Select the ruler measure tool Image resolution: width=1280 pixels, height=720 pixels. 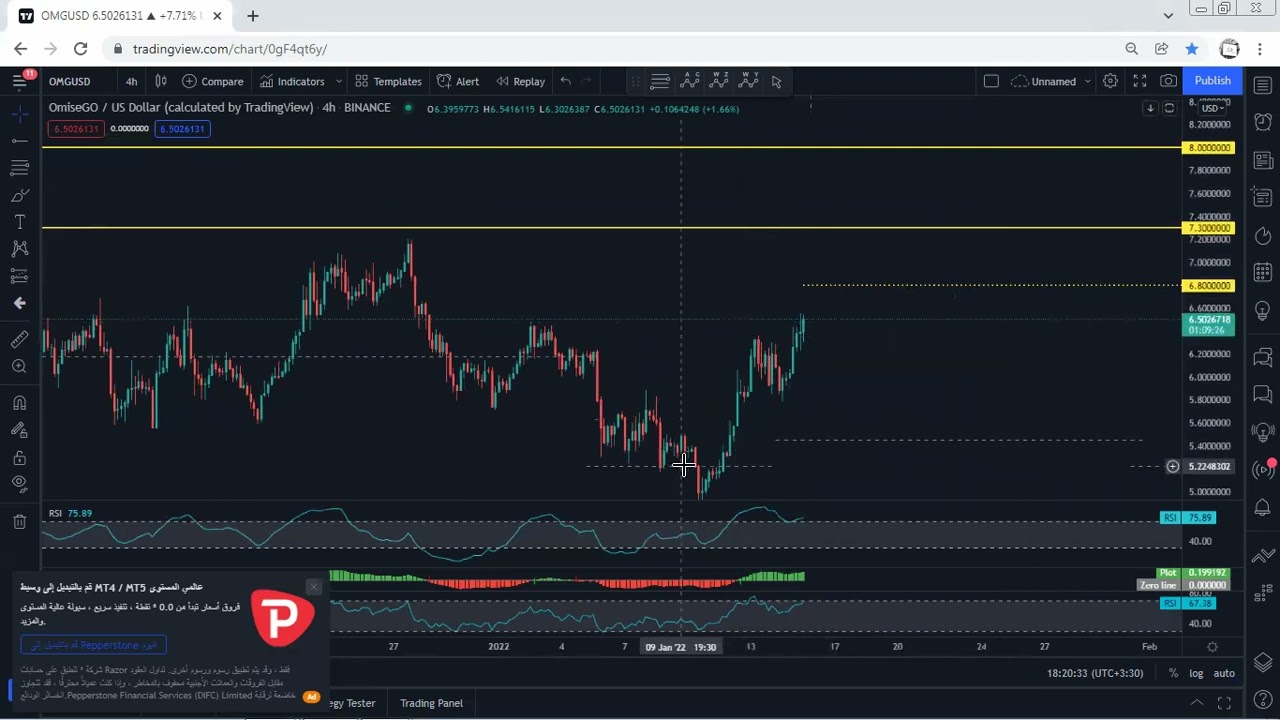tap(19, 340)
